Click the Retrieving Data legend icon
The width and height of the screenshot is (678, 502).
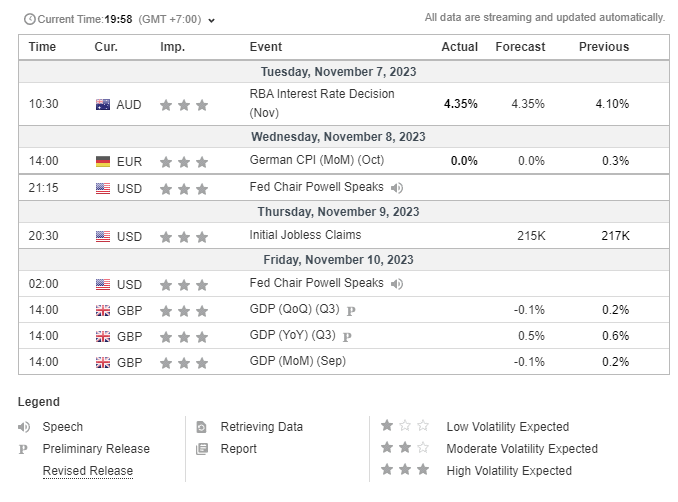click(201, 427)
